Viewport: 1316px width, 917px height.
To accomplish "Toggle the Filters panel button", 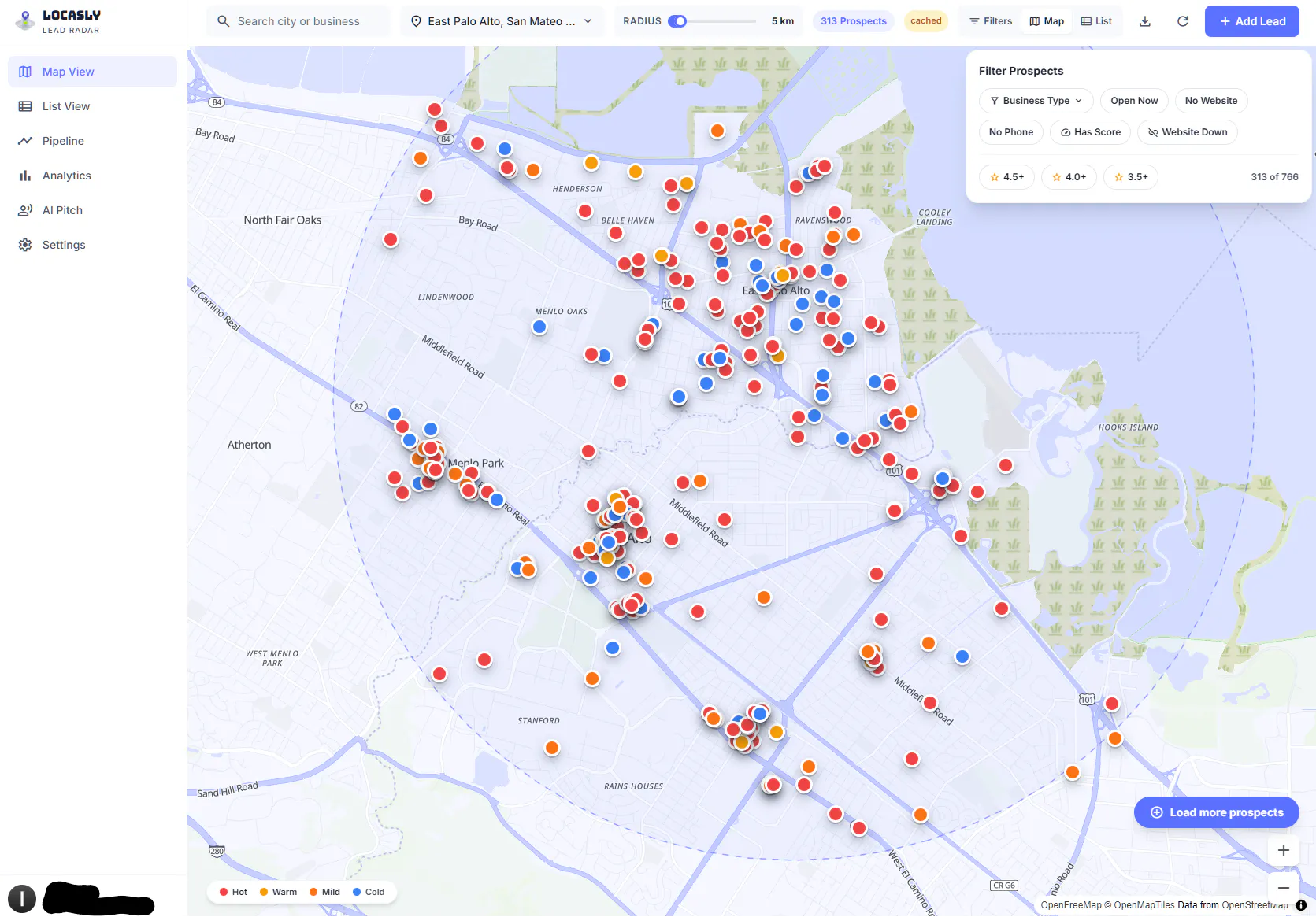I will 991,21.
